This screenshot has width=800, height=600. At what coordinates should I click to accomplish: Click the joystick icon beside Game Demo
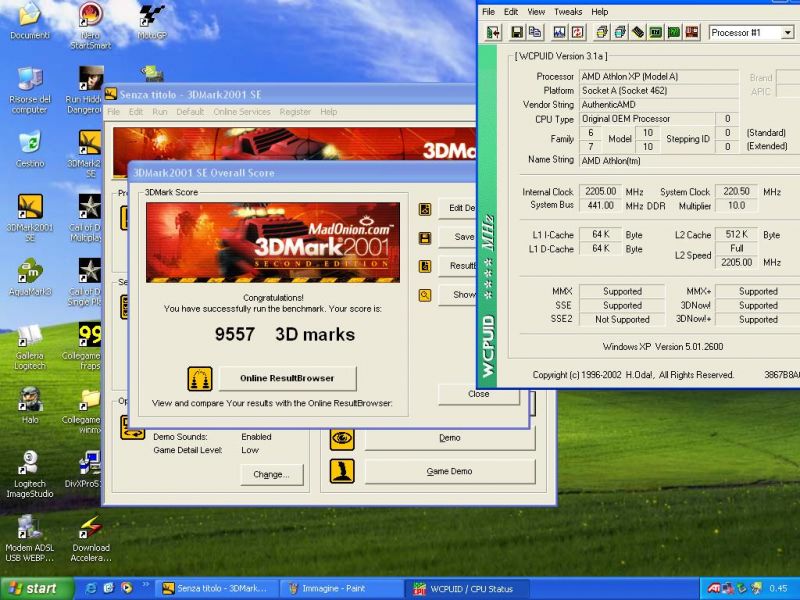342,471
